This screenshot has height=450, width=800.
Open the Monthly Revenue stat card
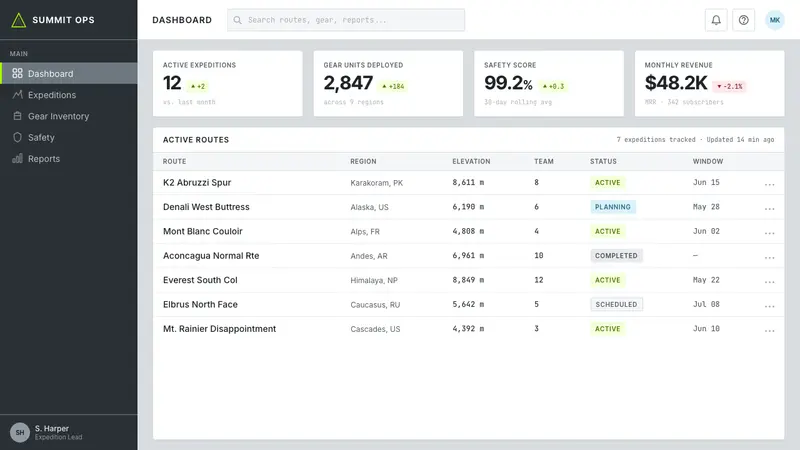coord(710,83)
